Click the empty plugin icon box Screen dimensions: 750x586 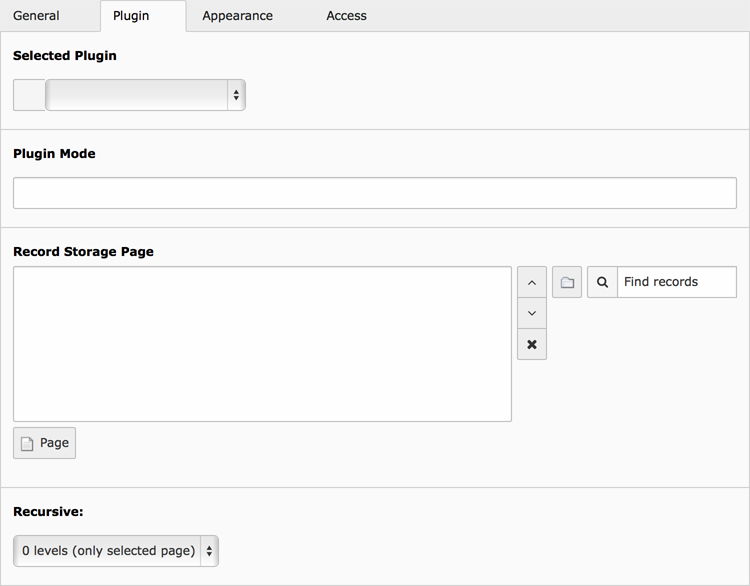[x=29, y=95]
